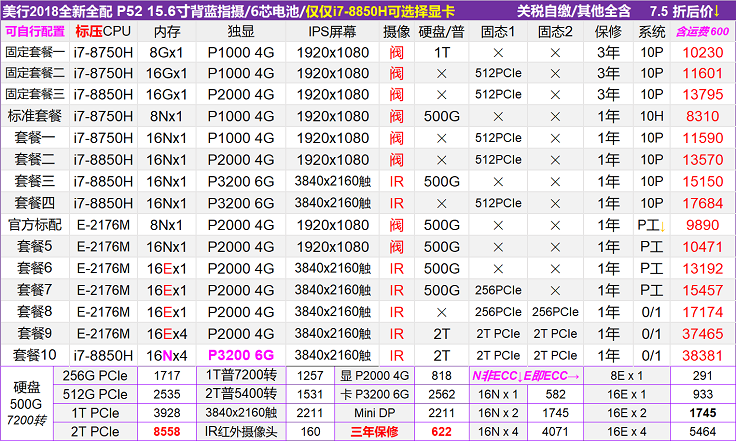The width and height of the screenshot is (736, 441).
Task: Click the 含运费600 header cell
Action: pyautogui.click(x=703, y=31)
